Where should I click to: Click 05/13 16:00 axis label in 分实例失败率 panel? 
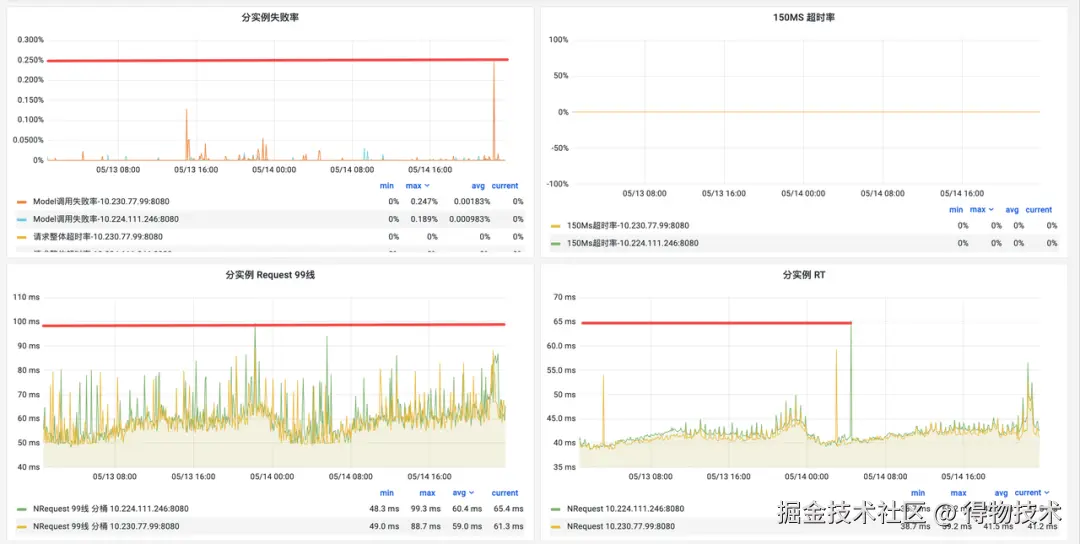(x=196, y=168)
